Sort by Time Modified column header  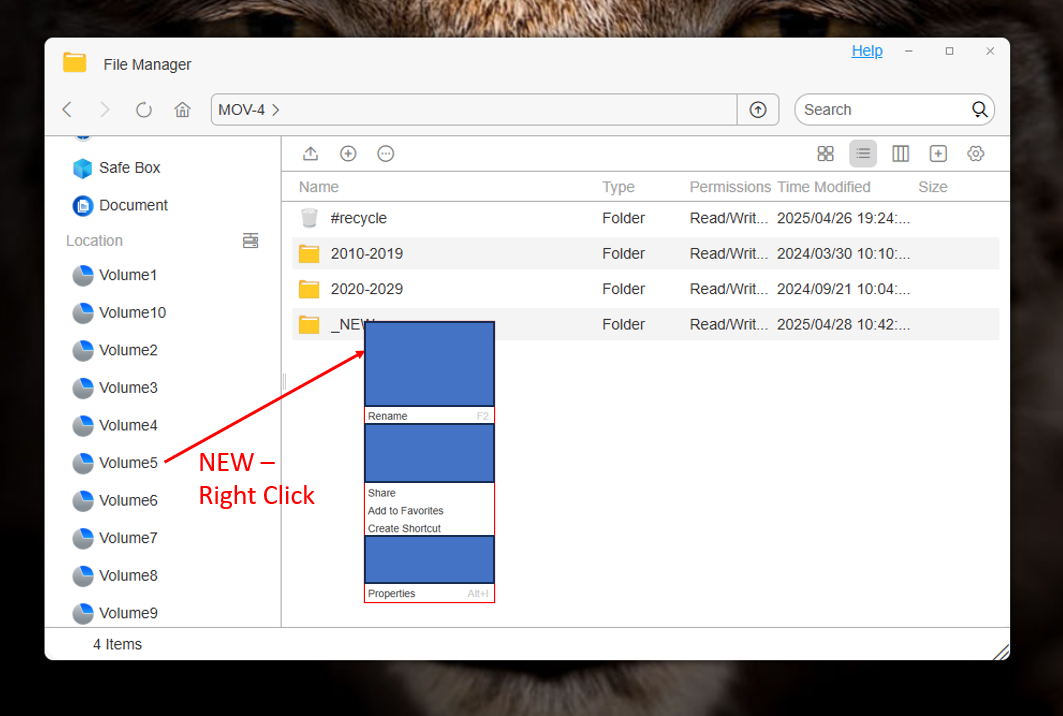pyautogui.click(x=824, y=187)
